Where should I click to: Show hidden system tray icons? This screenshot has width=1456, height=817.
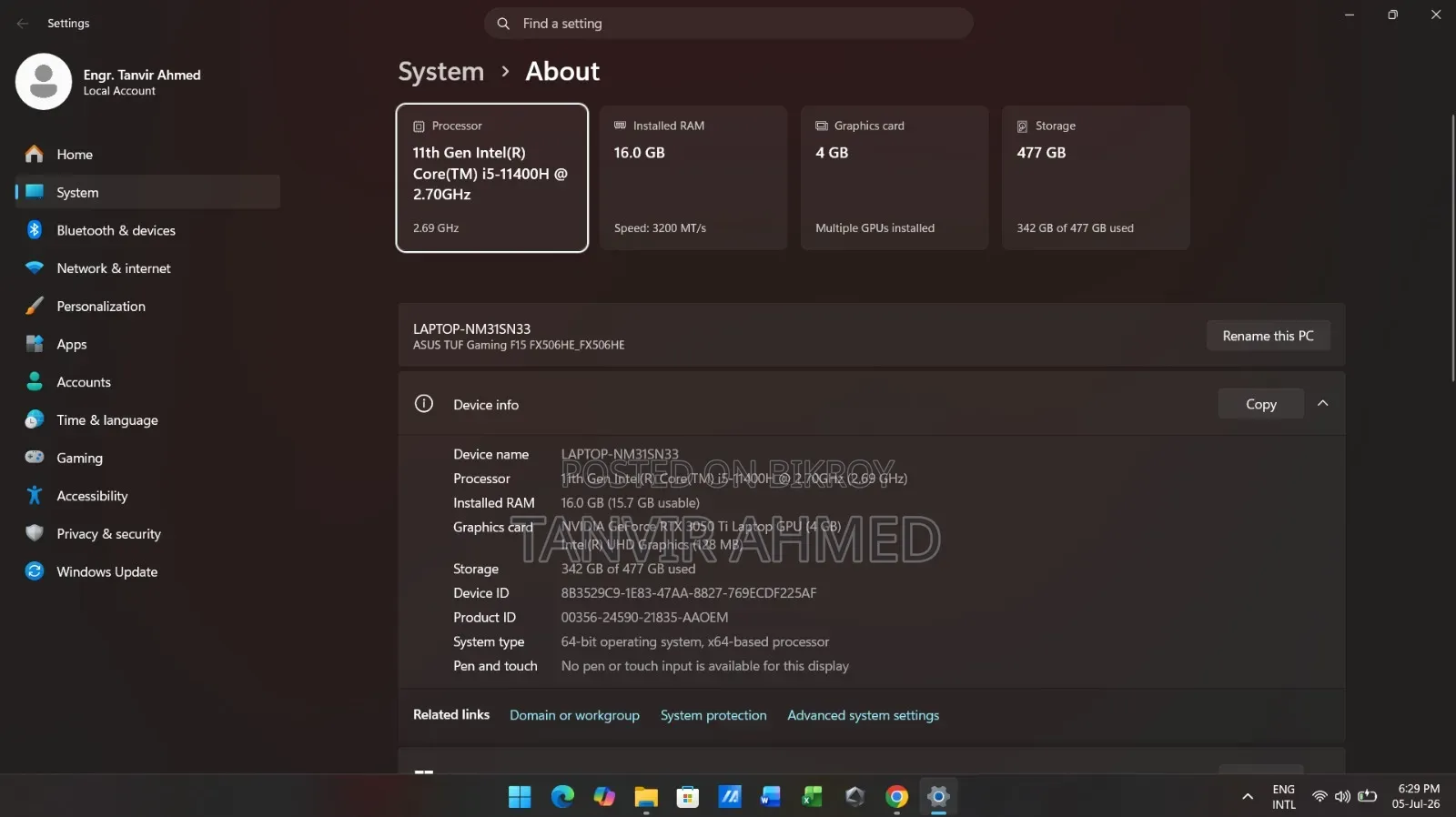coord(1247,797)
